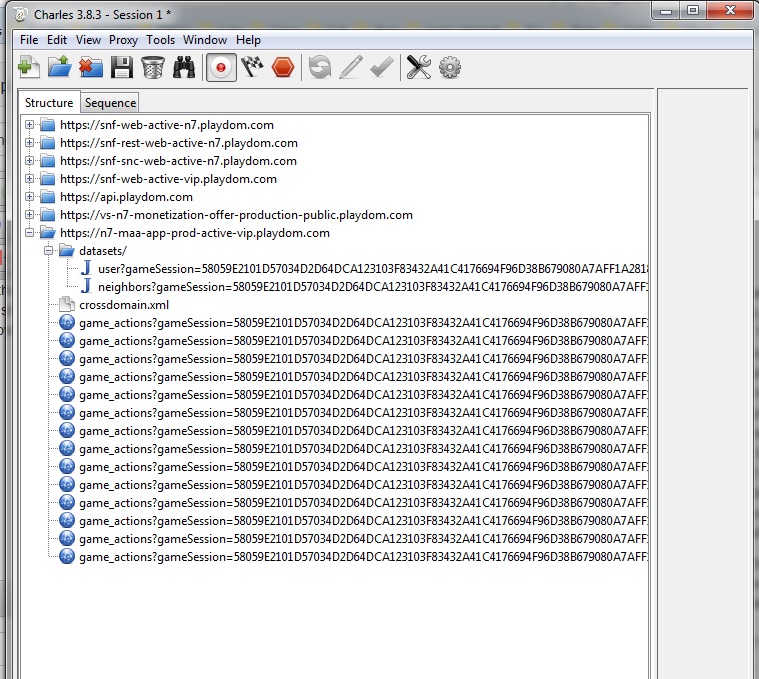Collapse the n7-maa-app-prod-active-vip.playdom.com host node
The width and height of the screenshot is (759, 679).
30,233
